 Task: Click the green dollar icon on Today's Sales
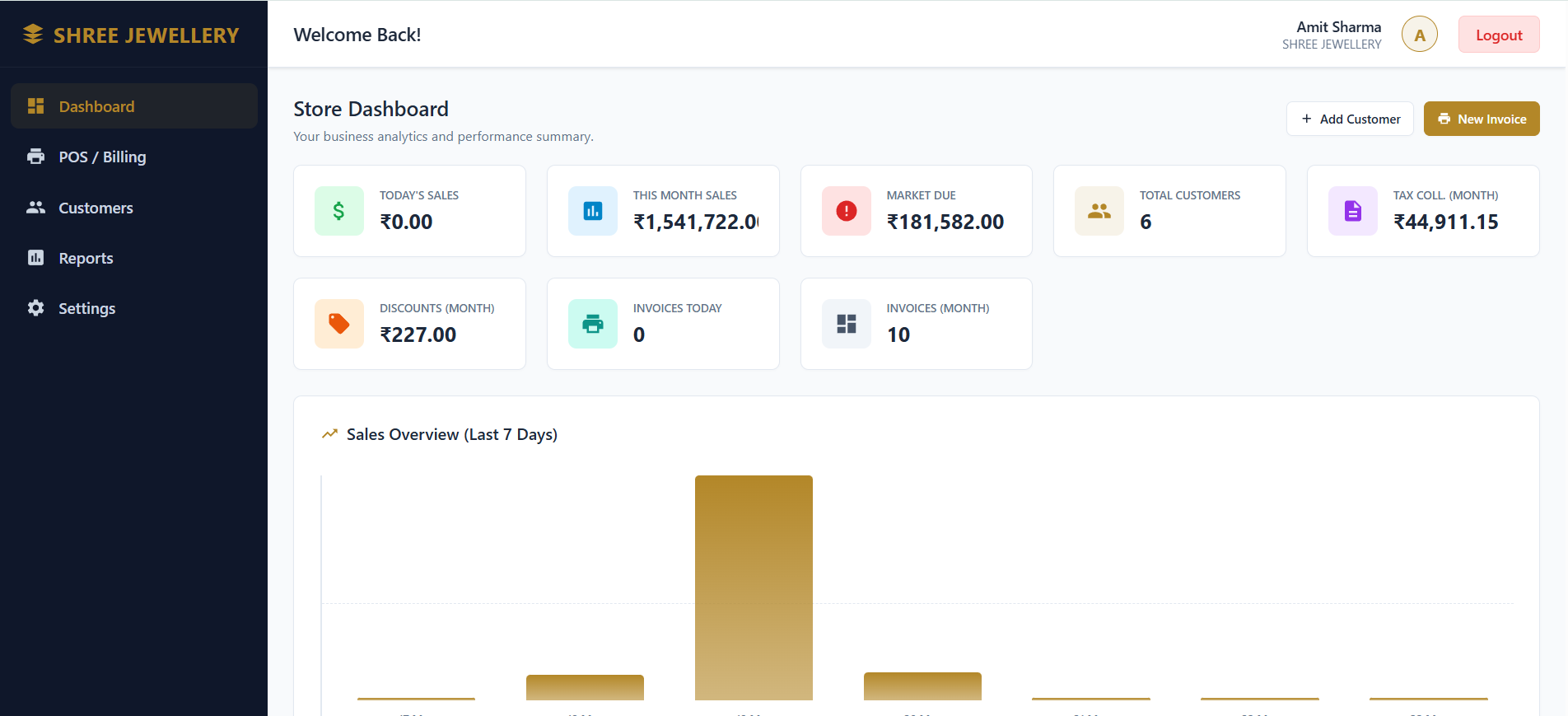339,211
